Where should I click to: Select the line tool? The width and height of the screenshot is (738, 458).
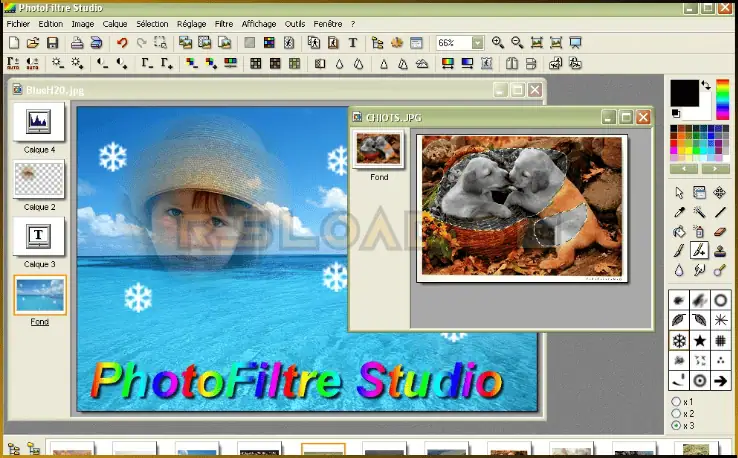[720, 212]
